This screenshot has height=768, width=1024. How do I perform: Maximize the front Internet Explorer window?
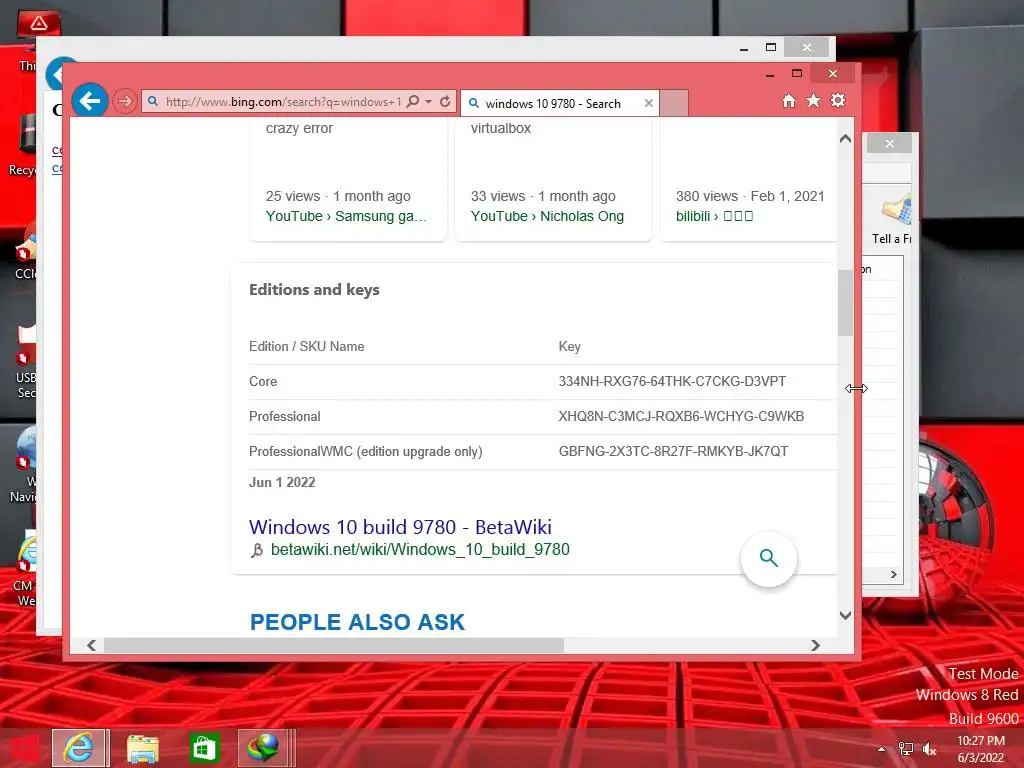point(797,73)
